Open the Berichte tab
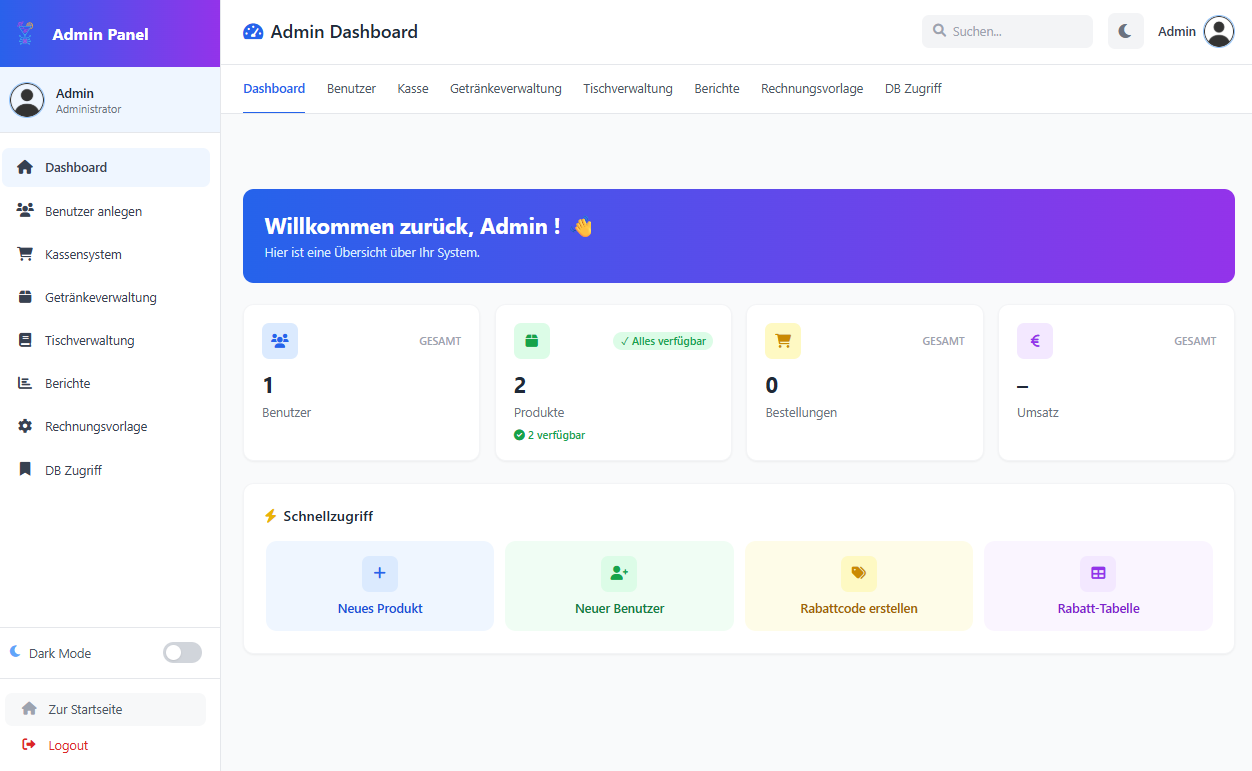The width and height of the screenshot is (1252, 771). coord(717,89)
